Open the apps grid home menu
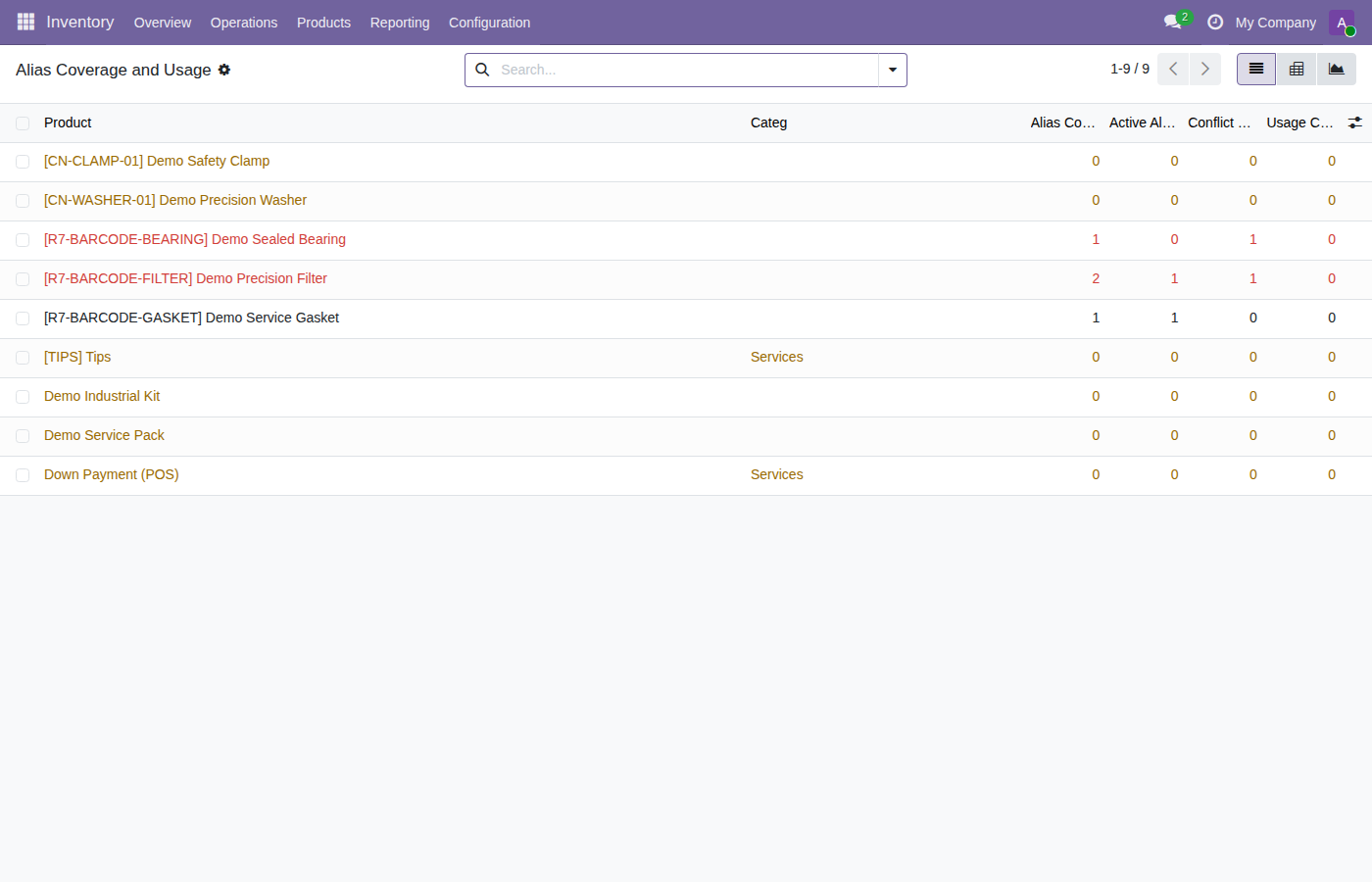1372x882 pixels. pyautogui.click(x=25, y=22)
